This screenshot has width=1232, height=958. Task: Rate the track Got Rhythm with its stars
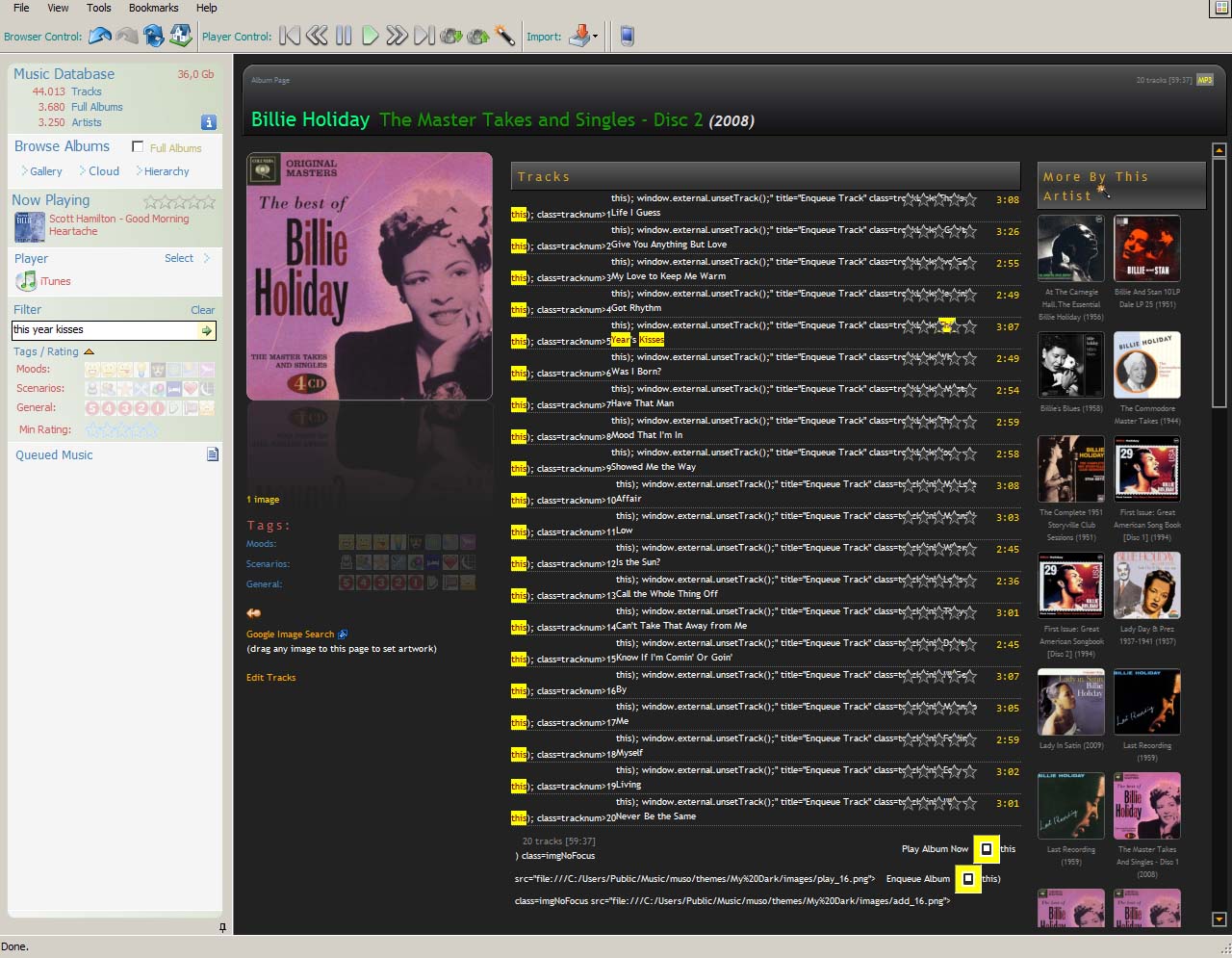tap(938, 295)
